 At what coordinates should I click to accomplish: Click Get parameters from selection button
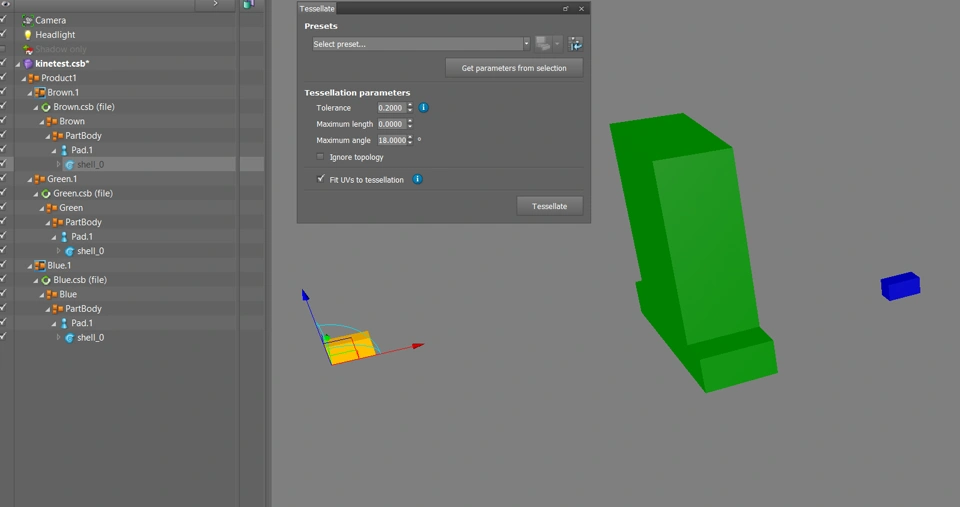click(514, 68)
